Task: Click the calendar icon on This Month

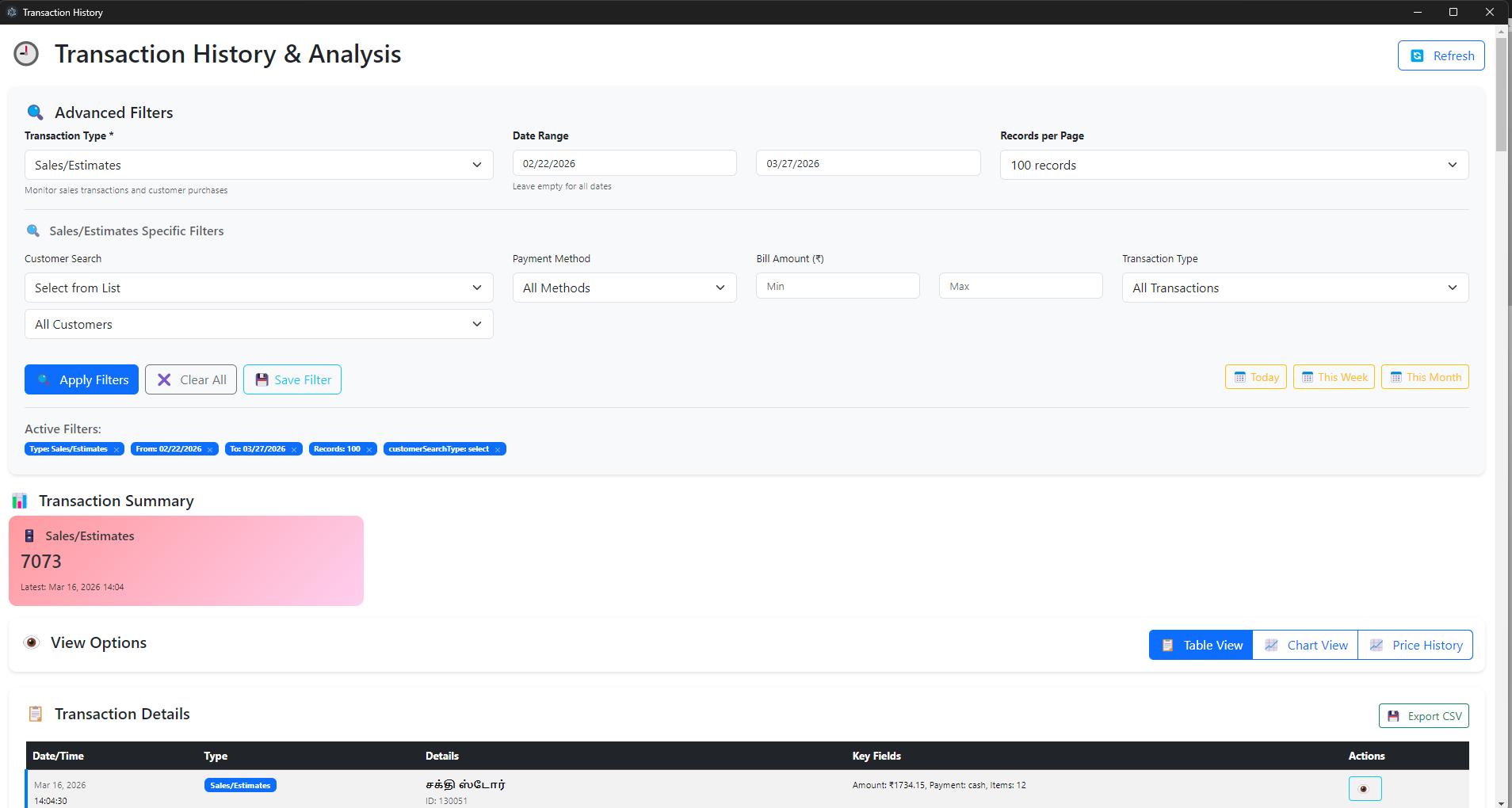Action: pyautogui.click(x=1395, y=376)
